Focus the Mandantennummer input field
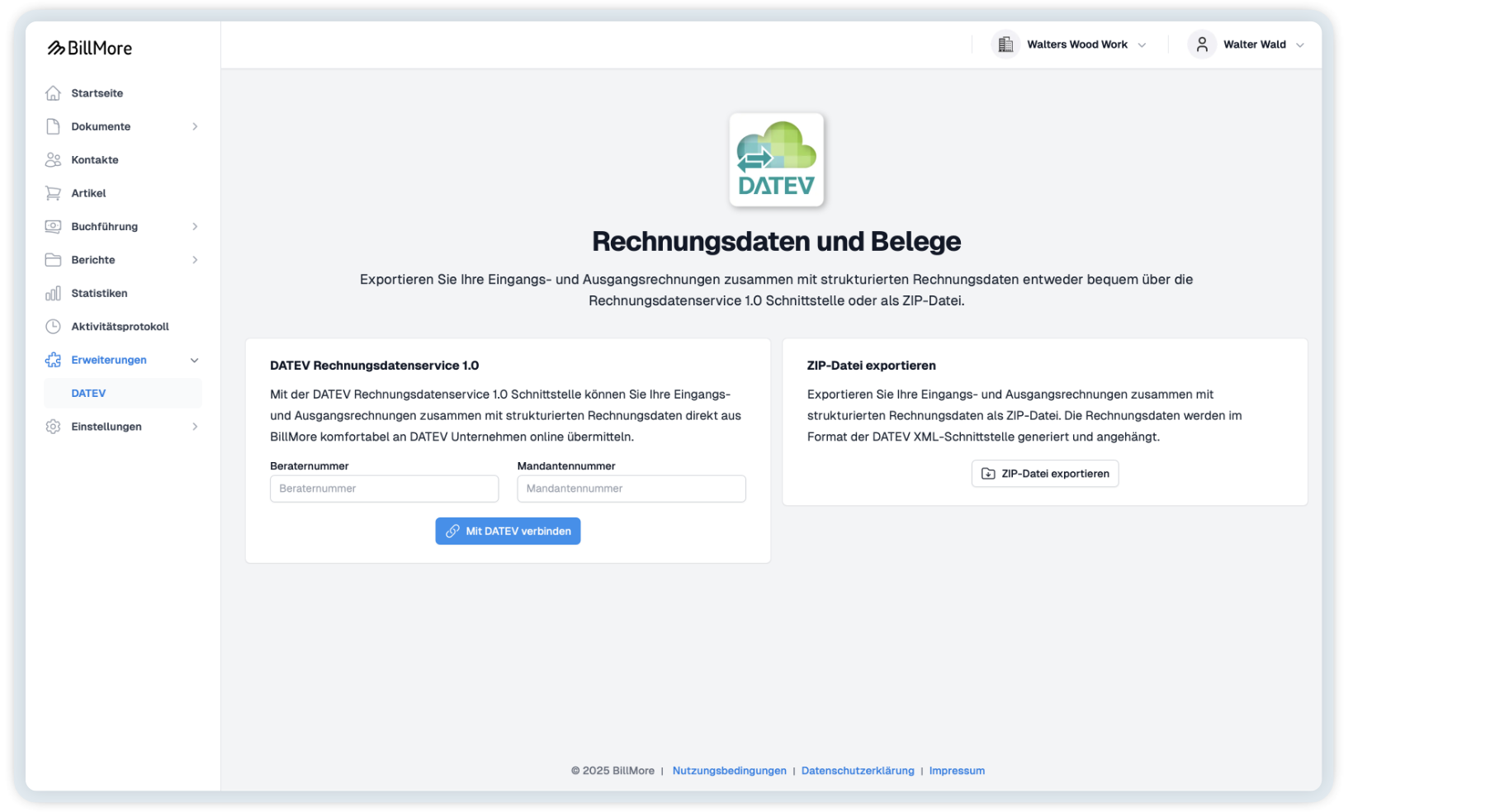 pyautogui.click(x=632, y=489)
